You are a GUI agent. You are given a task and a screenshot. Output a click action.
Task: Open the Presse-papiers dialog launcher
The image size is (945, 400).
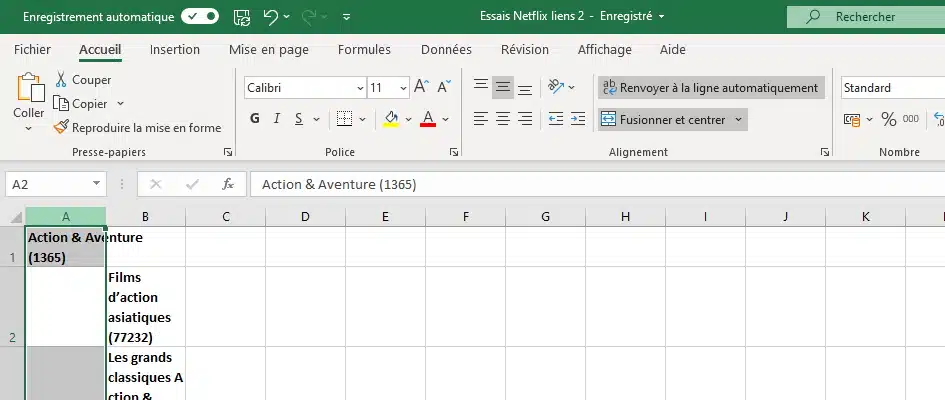(x=228, y=152)
